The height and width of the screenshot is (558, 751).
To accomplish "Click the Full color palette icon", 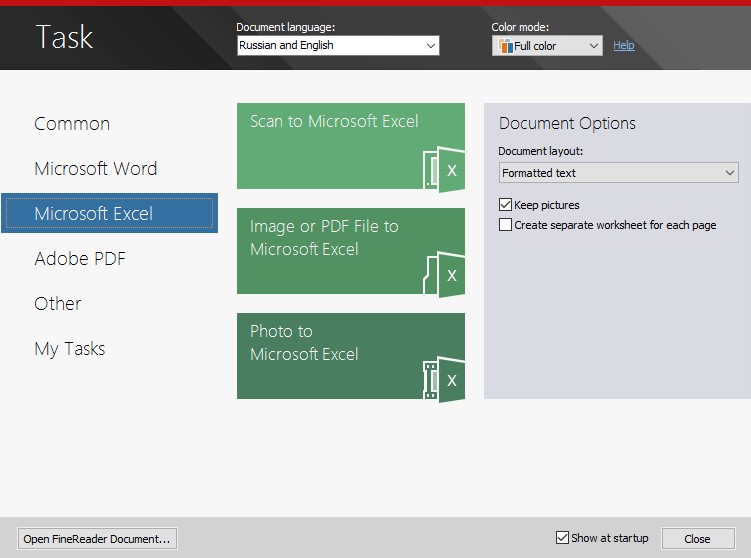I will [504, 46].
